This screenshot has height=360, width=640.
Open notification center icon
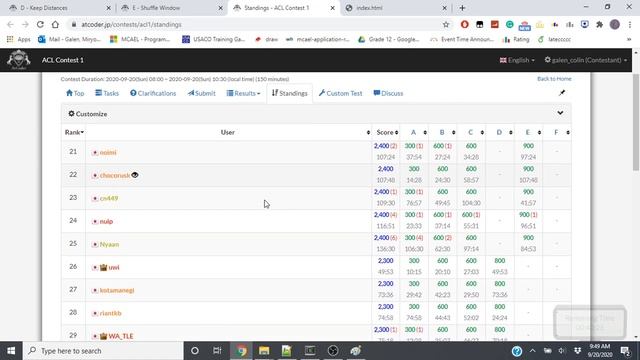[625, 351]
